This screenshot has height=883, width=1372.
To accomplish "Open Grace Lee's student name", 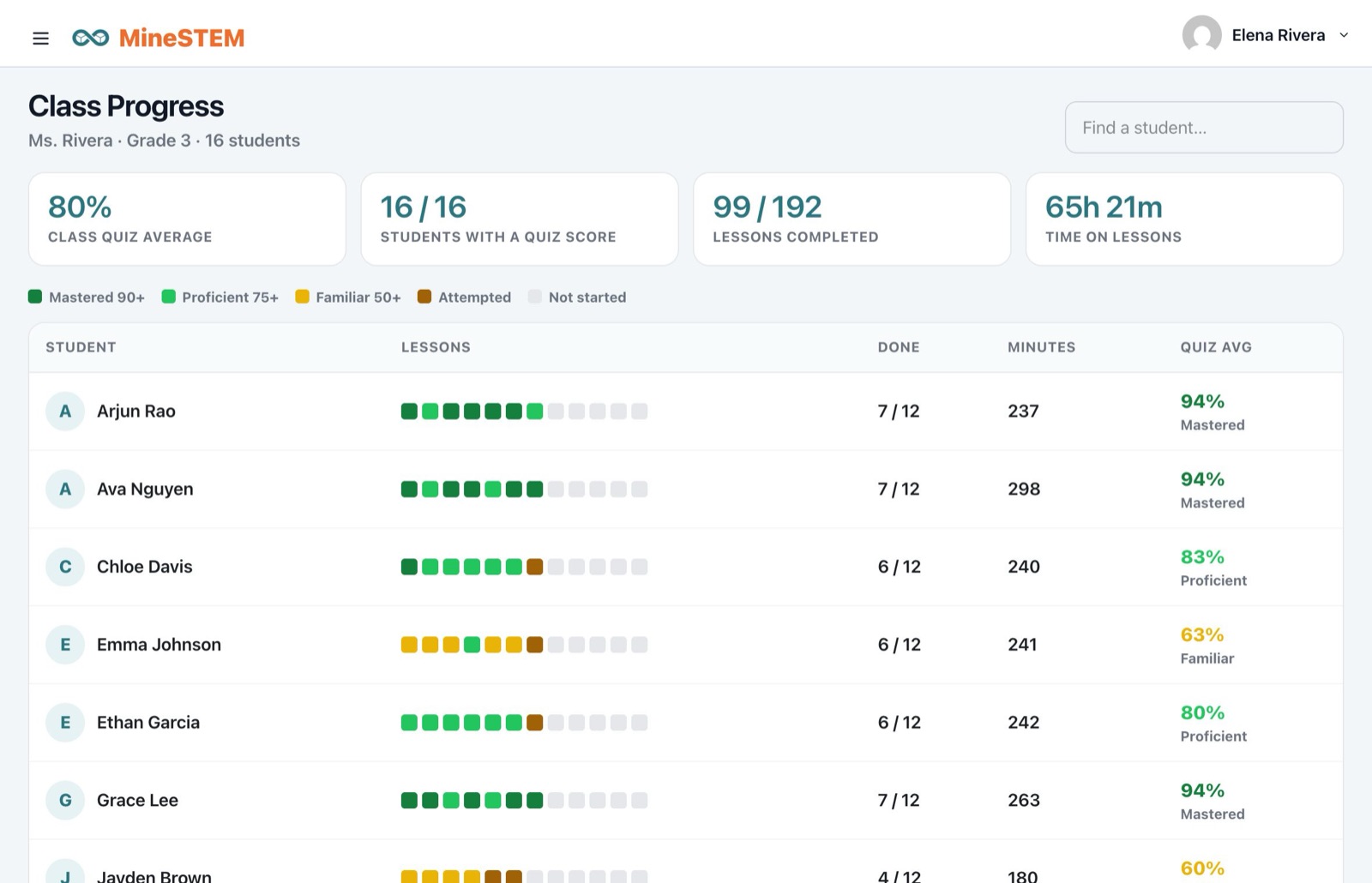I will (137, 801).
